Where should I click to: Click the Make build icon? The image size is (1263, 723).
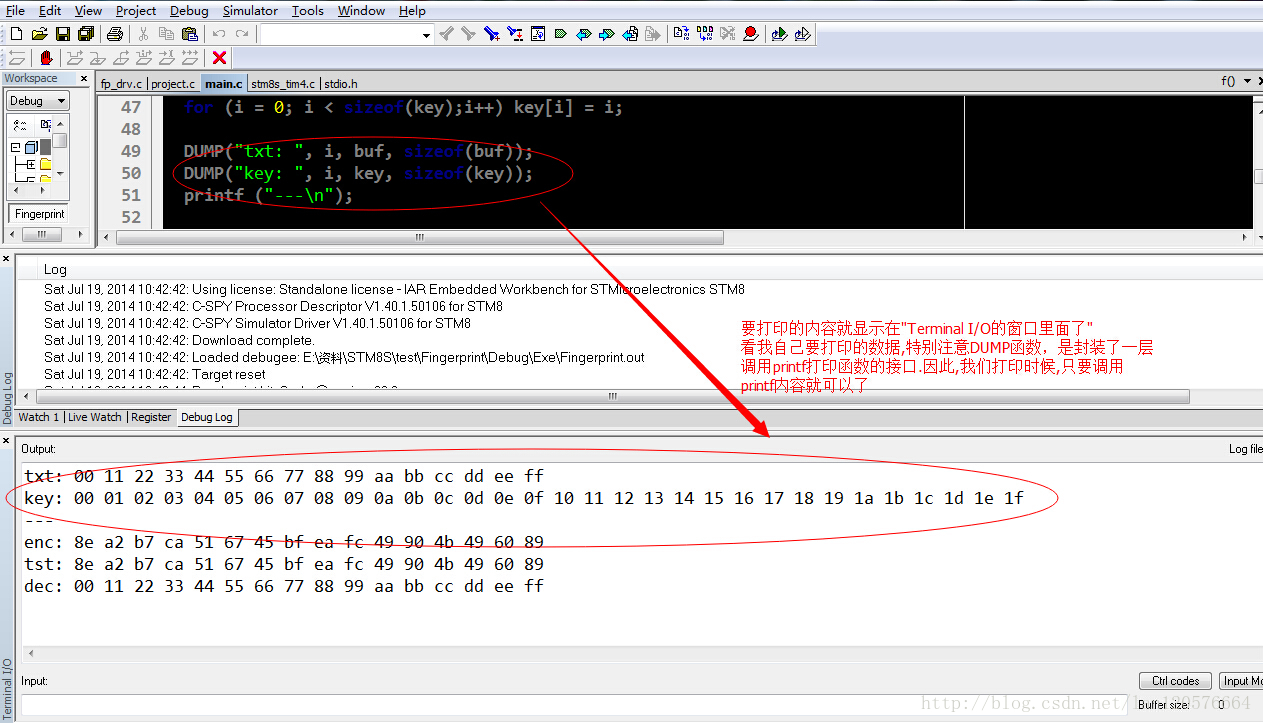click(x=705, y=34)
